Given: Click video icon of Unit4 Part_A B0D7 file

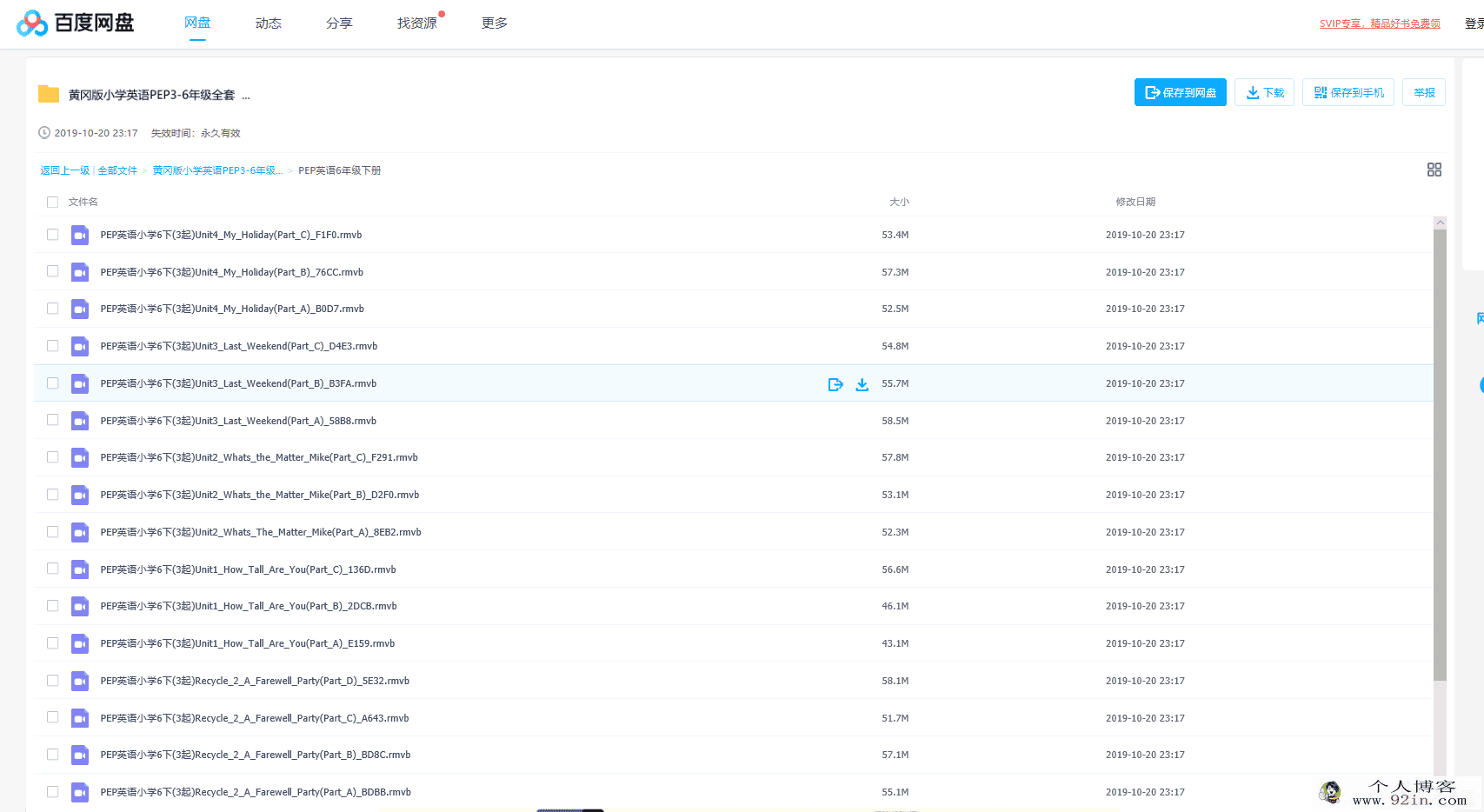Looking at the screenshot, I should [80, 309].
